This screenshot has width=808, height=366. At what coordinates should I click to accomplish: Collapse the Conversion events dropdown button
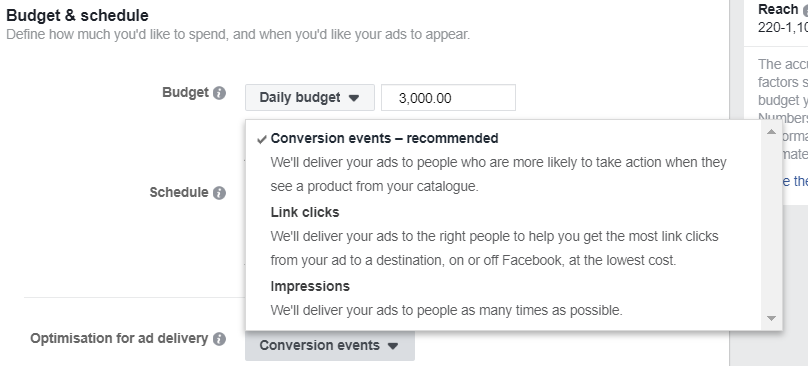click(330, 345)
